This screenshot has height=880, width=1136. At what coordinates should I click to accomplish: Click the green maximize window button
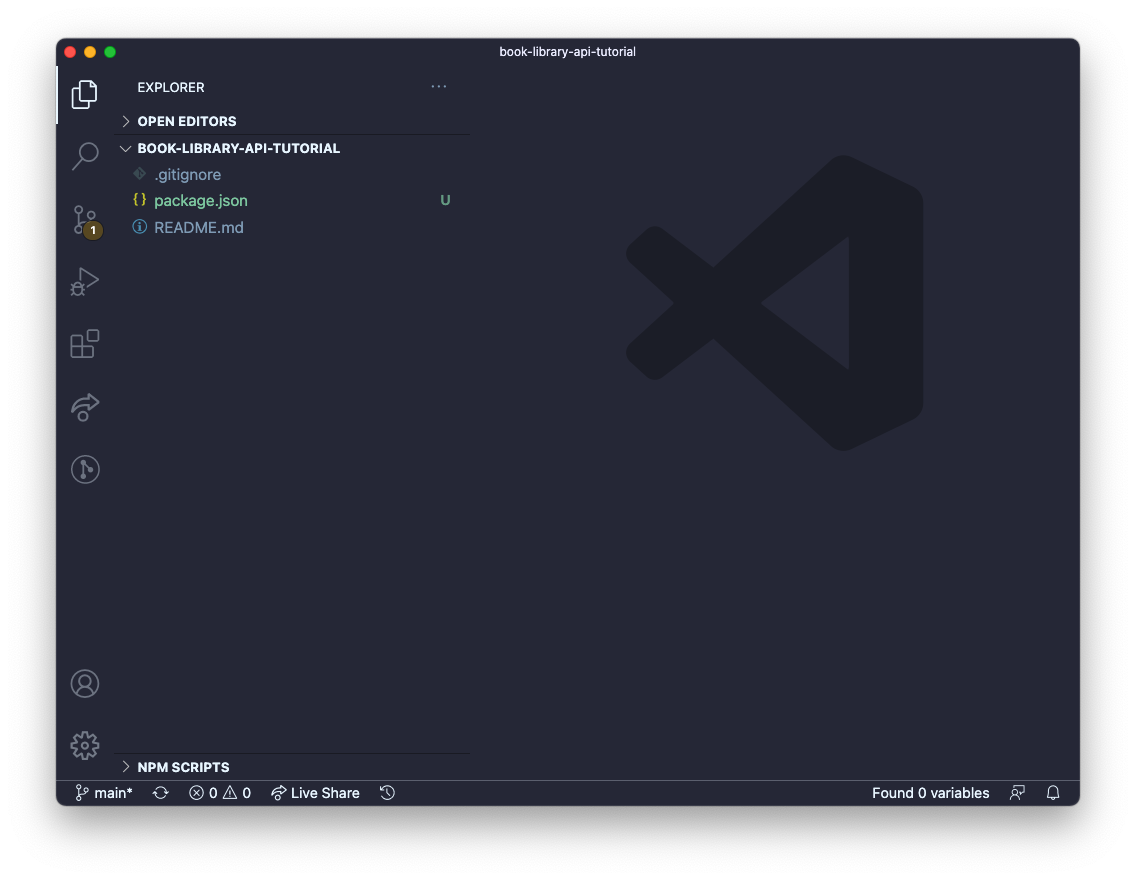point(110,52)
